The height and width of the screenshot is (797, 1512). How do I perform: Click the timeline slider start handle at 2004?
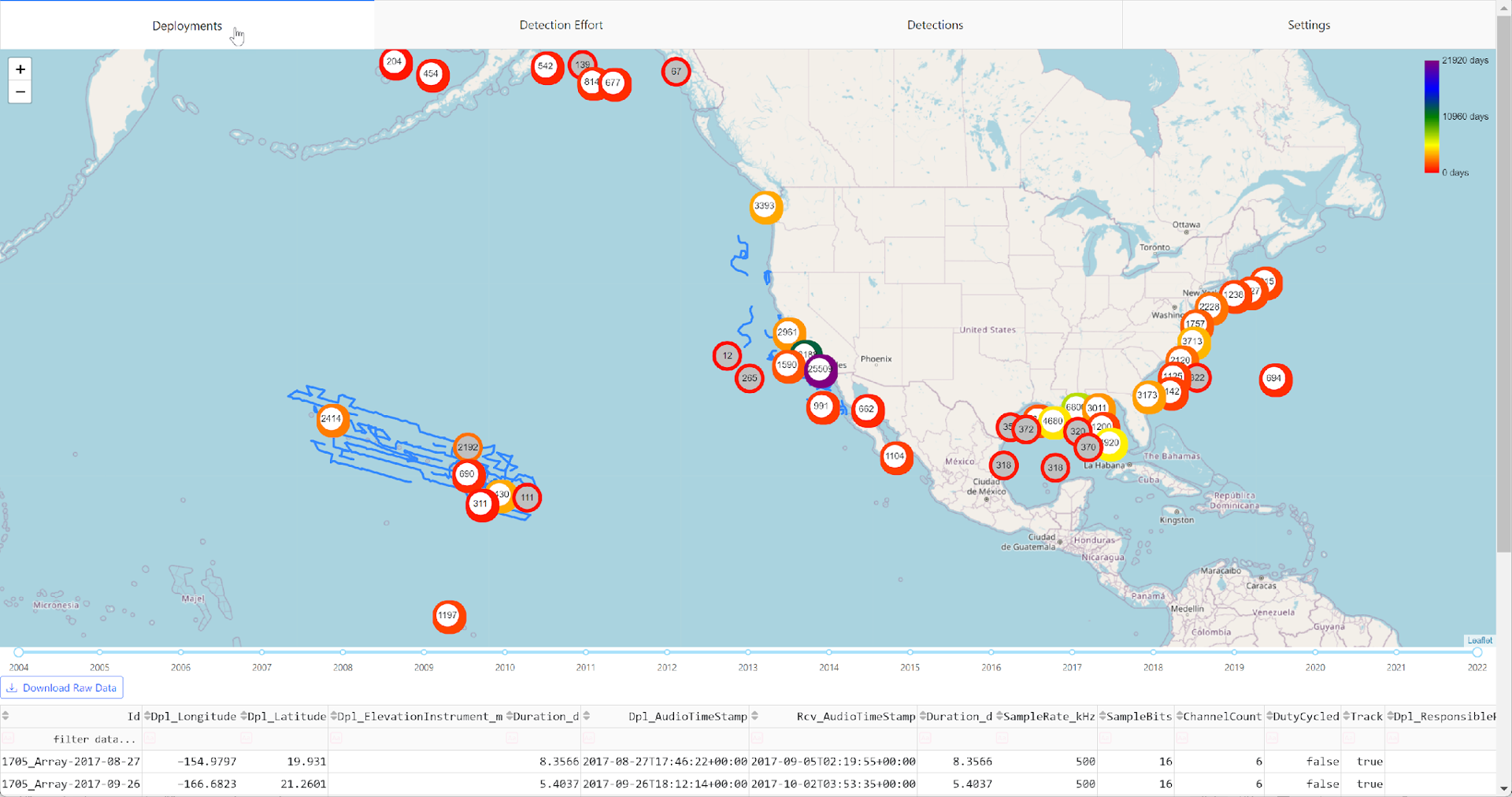point(19,652)
